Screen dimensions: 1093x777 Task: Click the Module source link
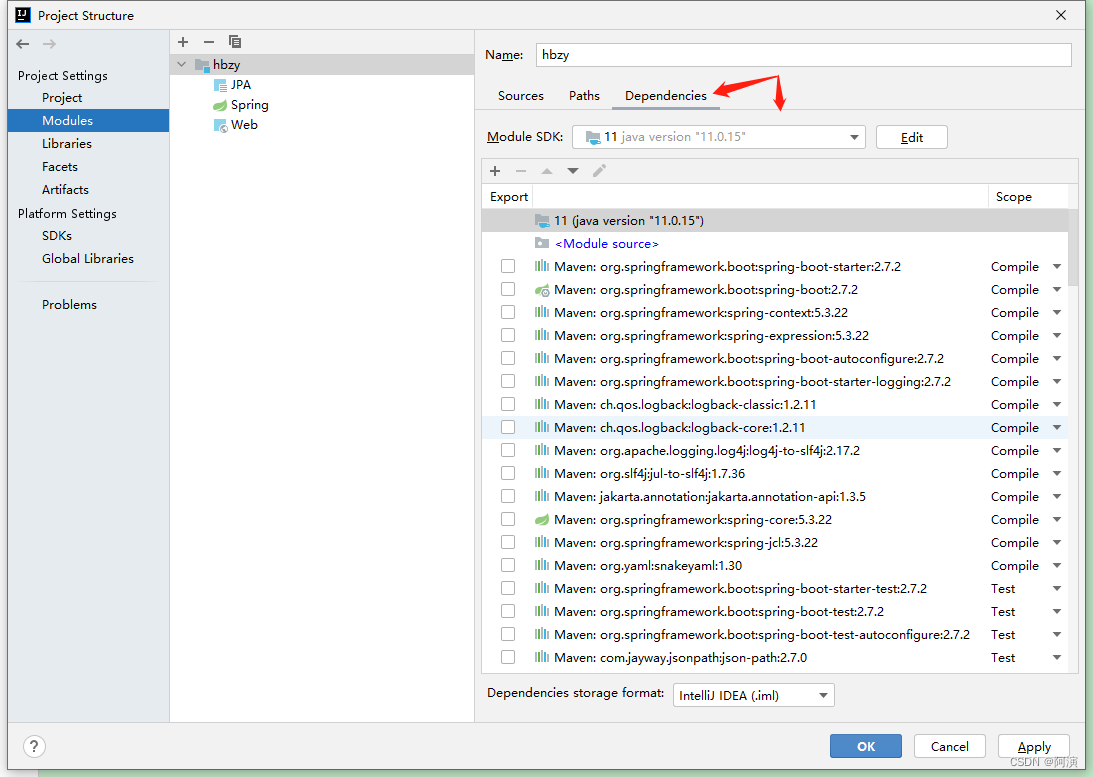tap(606, 244)
